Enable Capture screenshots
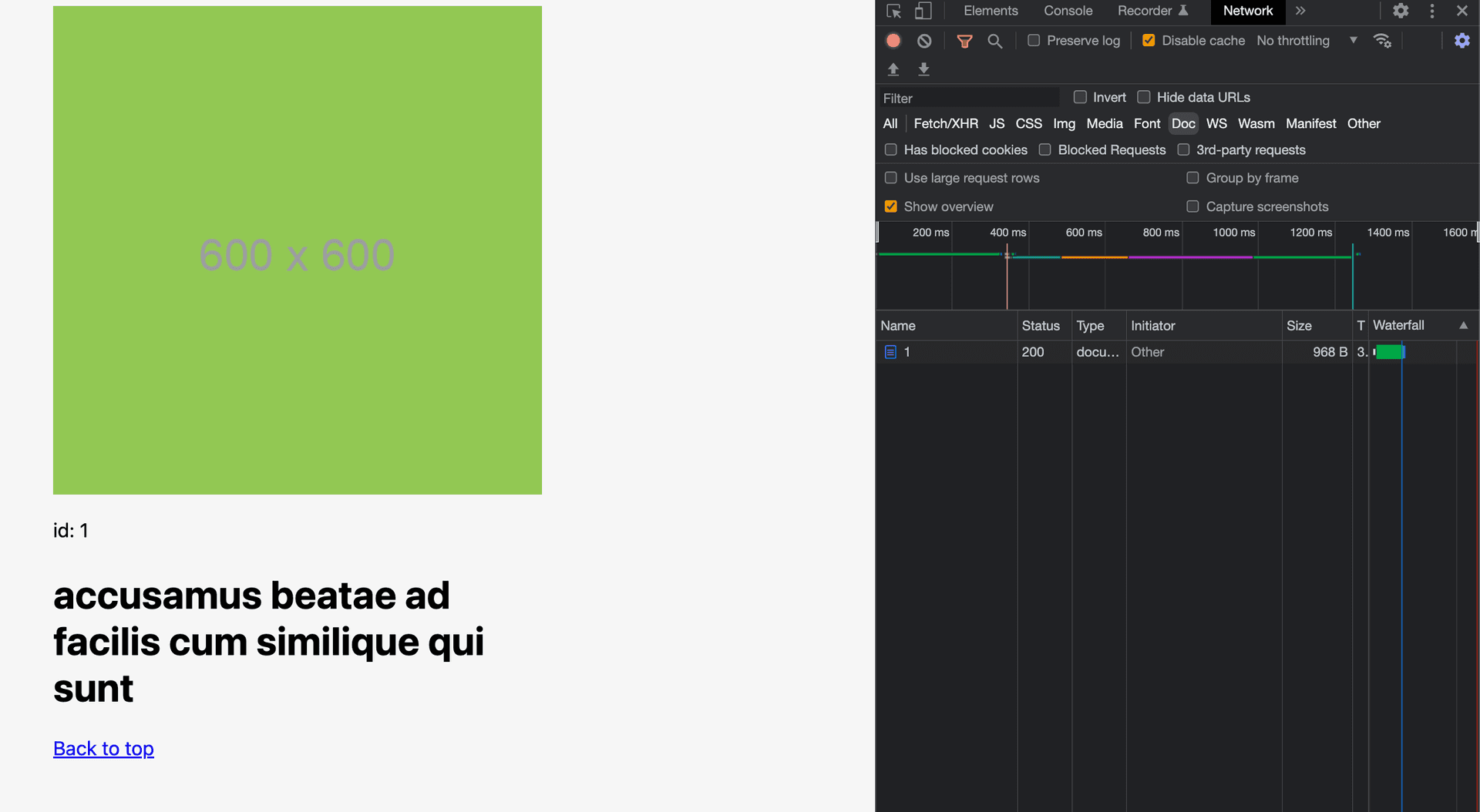 (x=1193, y=206)
